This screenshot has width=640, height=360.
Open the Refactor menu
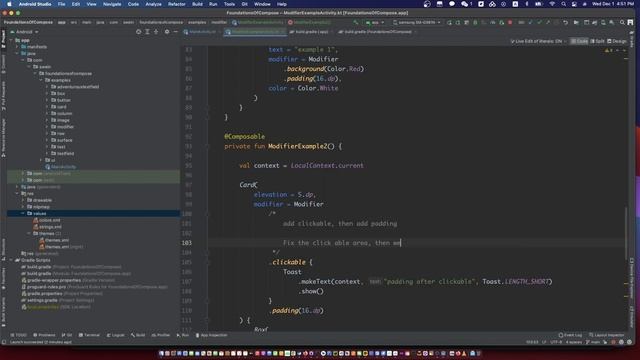[x=177, y=4]
